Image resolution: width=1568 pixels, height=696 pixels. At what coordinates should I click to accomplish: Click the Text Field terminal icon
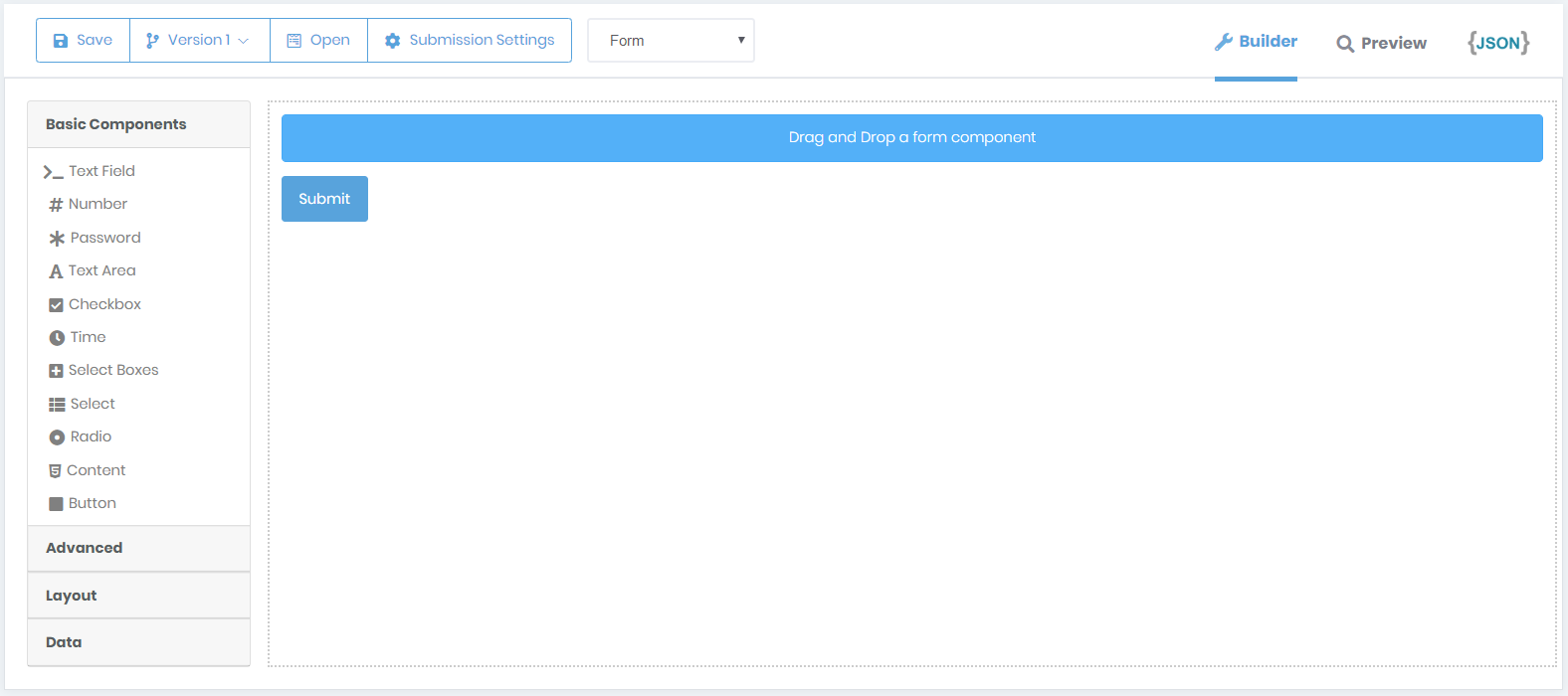[x=53, y=172]
